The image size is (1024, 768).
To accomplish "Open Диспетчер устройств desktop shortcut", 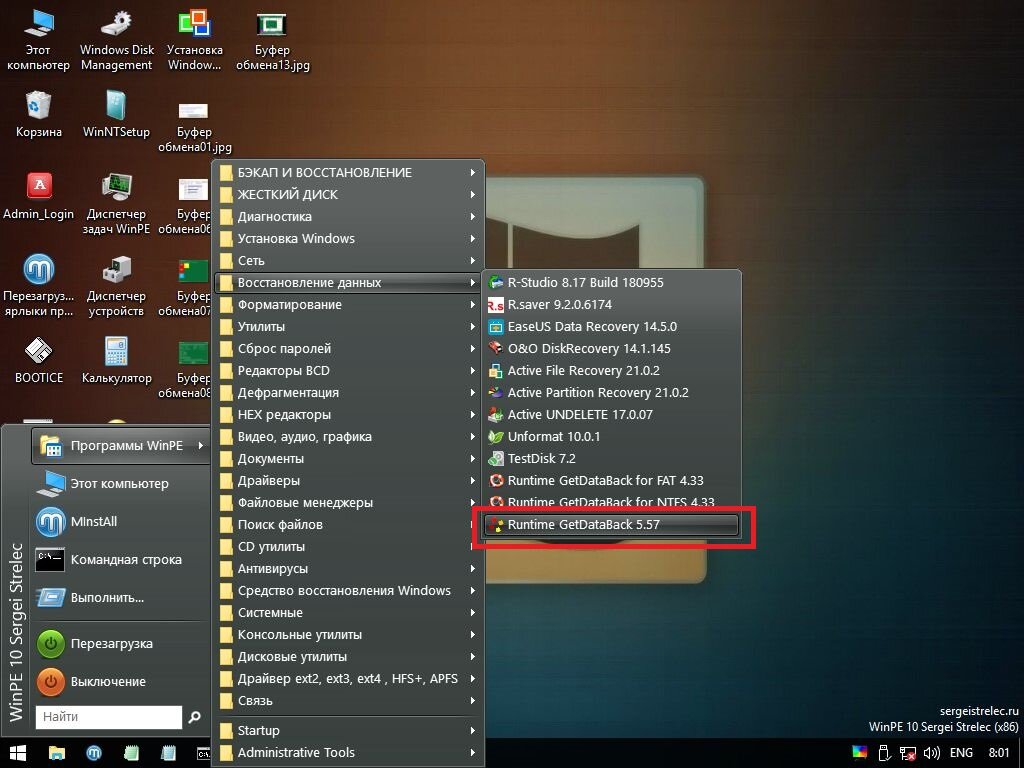I will pyautogui.click(x=116, y=286).
